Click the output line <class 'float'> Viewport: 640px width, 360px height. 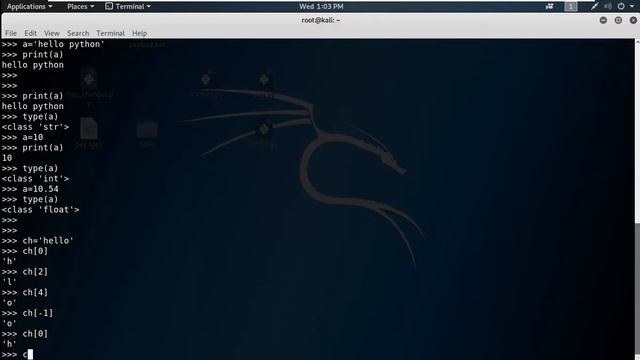[x=40, y=210]
